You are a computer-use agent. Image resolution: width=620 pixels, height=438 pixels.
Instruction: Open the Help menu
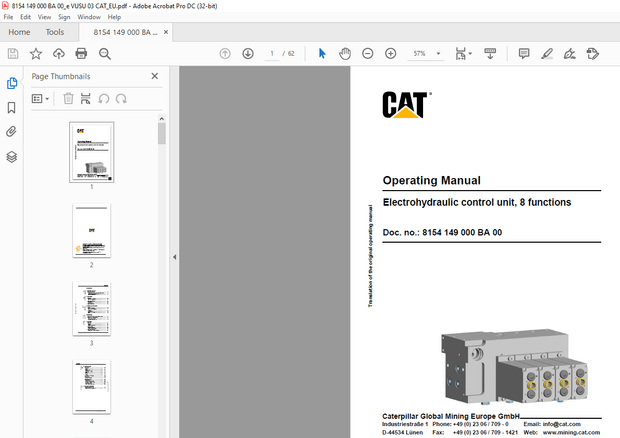[114, 17]
